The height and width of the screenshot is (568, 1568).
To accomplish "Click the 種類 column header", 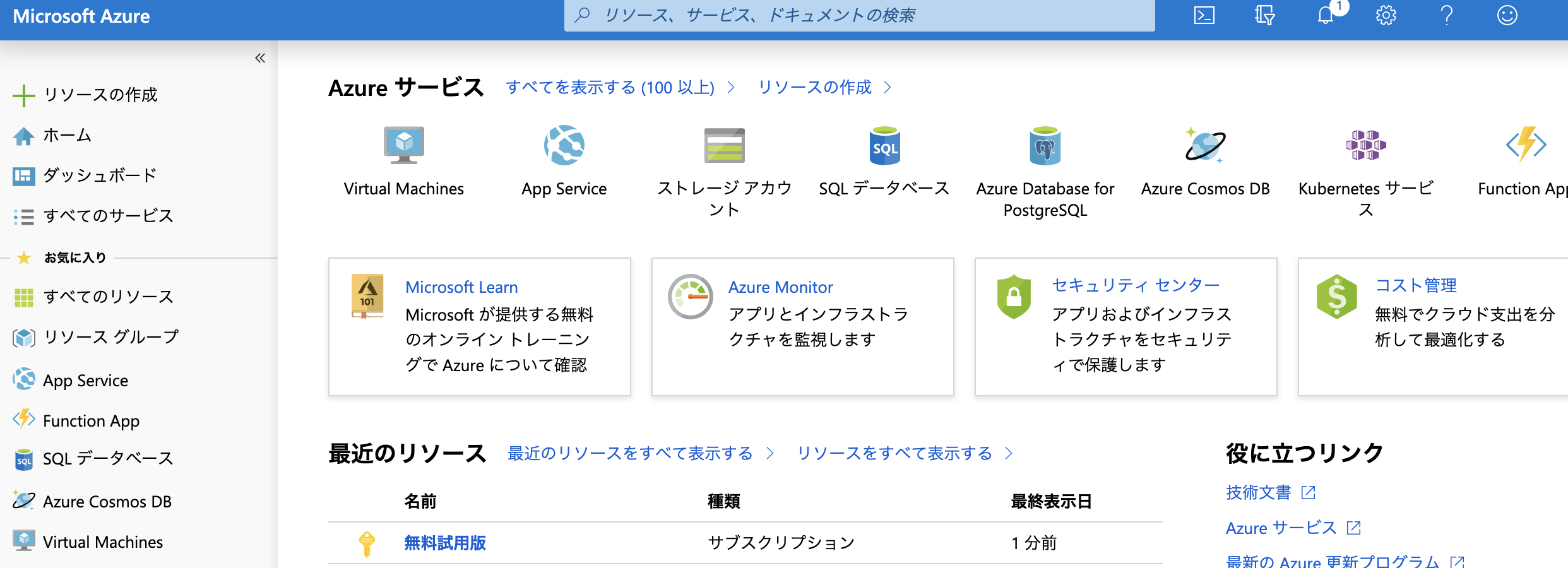I will pos(724,502).
